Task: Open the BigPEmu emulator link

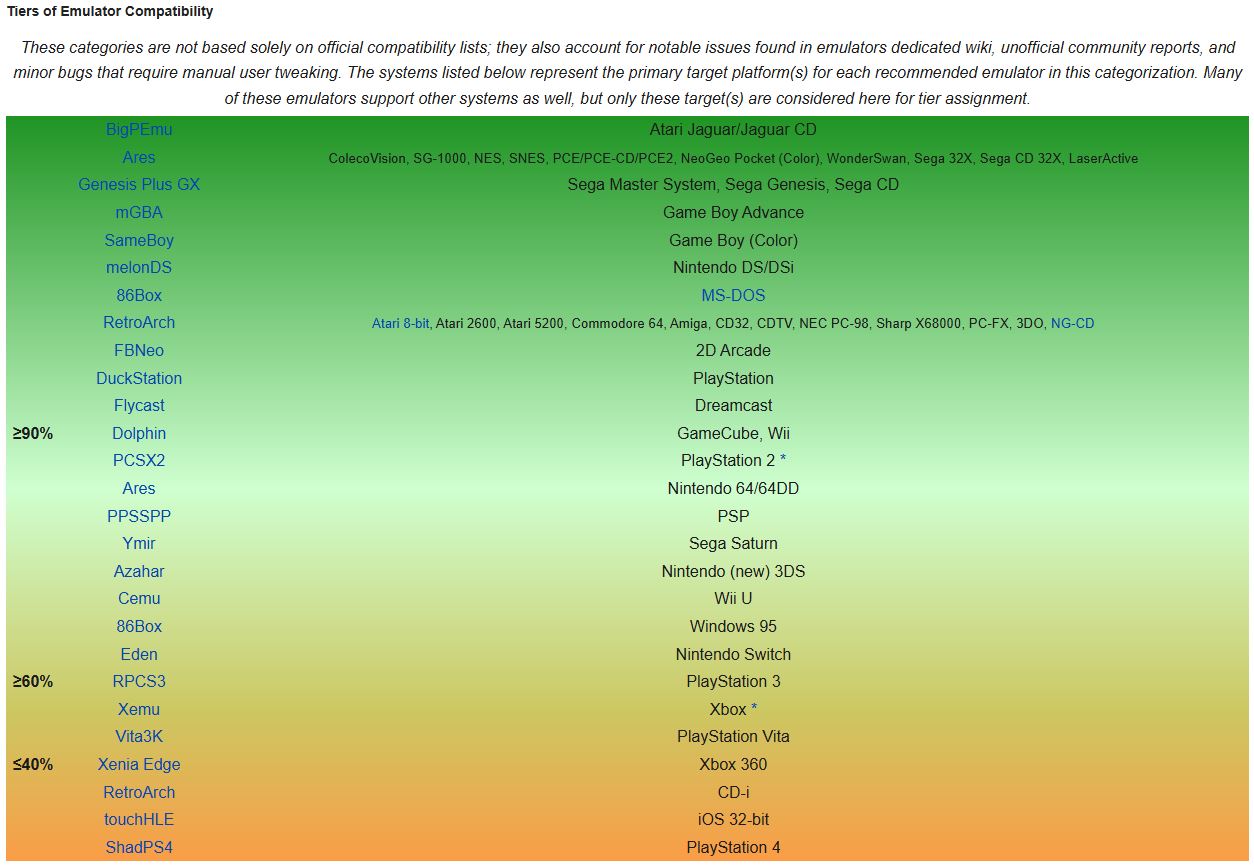Action: (x=139, y=130)
